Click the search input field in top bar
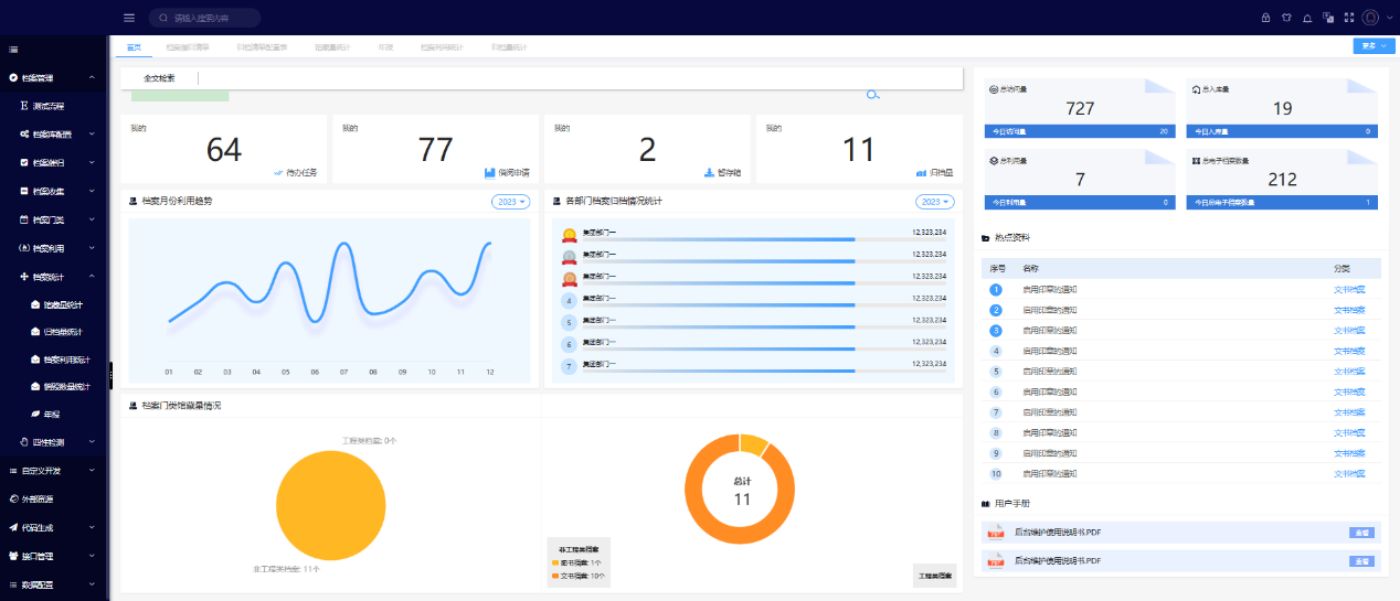This screenshot has height=601, width=1400. click(210, 18)
